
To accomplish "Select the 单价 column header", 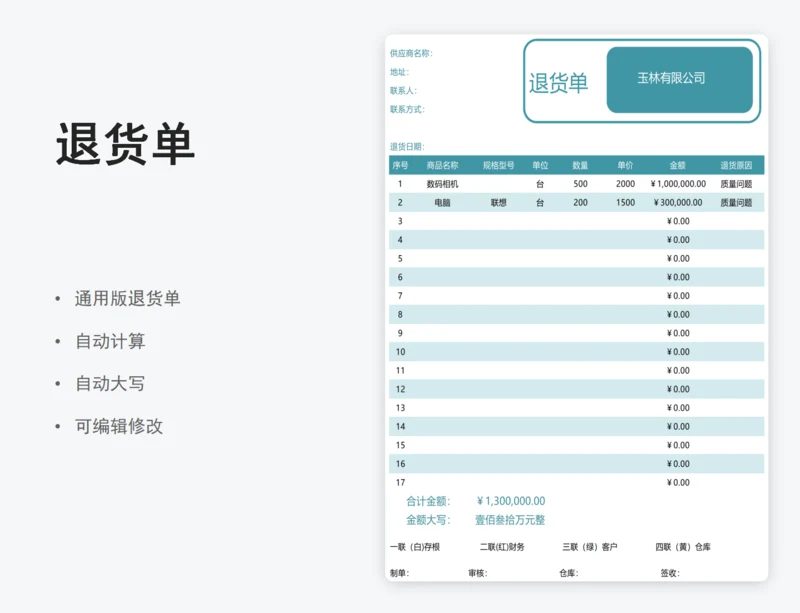I will click(x=625, y=165).
